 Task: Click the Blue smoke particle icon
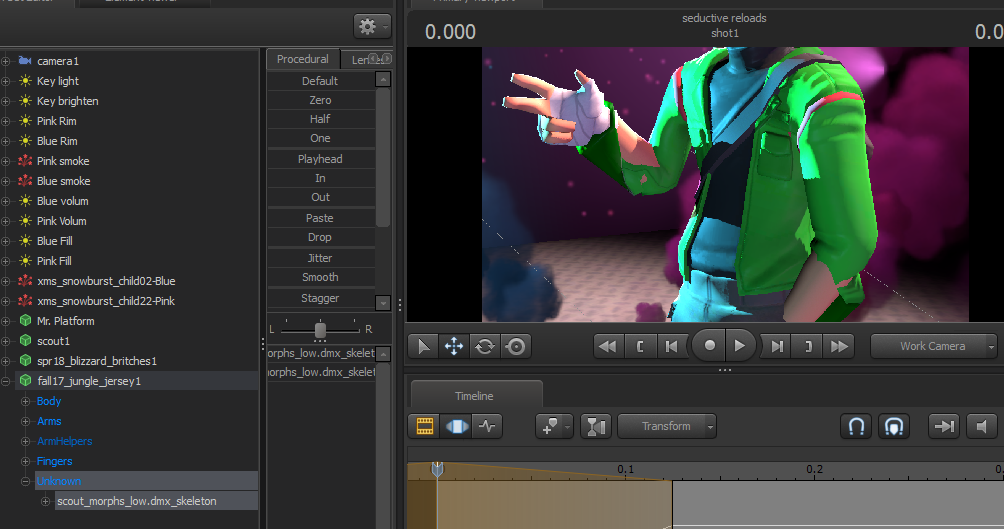coord(25,181)
